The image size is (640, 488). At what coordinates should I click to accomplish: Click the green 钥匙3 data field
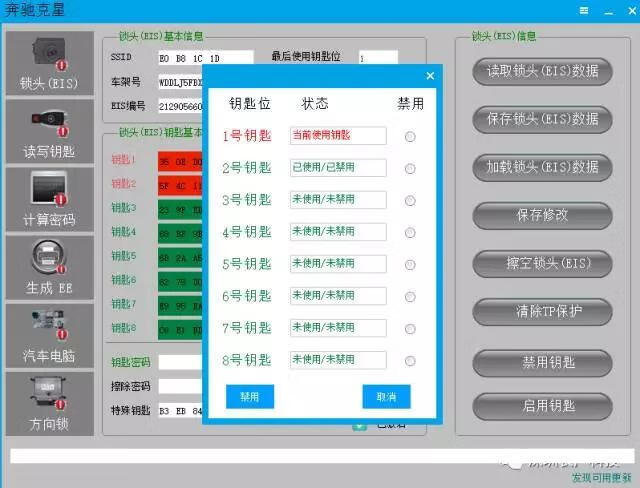180,210
